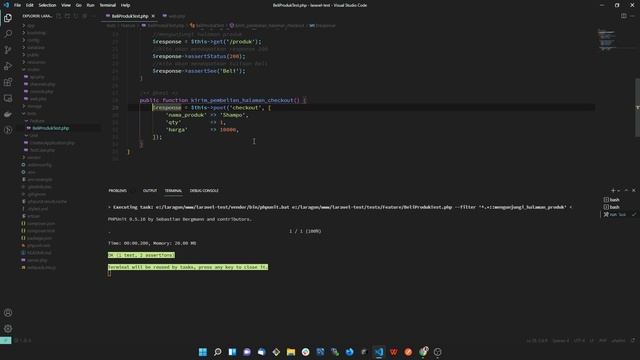
Task: Open TestCase.php in the explorer tree
Action: (42, 150)
